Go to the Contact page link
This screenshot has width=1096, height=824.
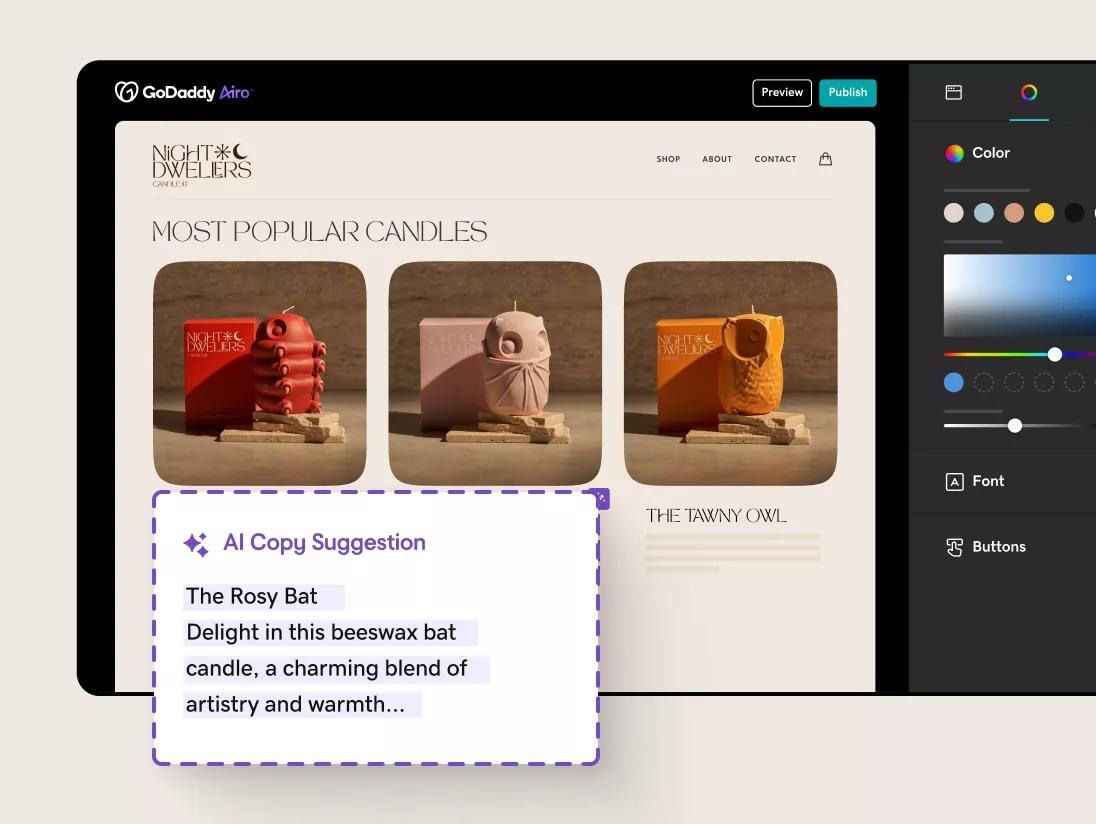[x=775, y=159]
